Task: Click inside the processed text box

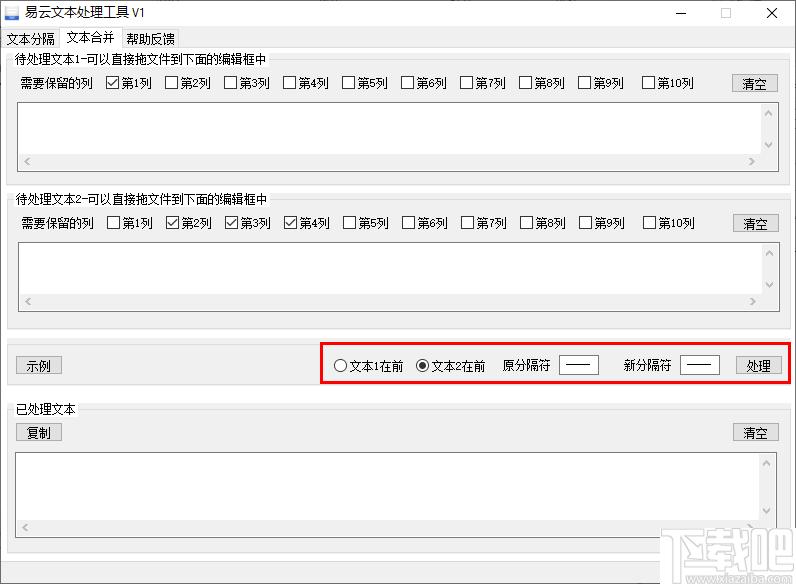Action: pos(388,486)
